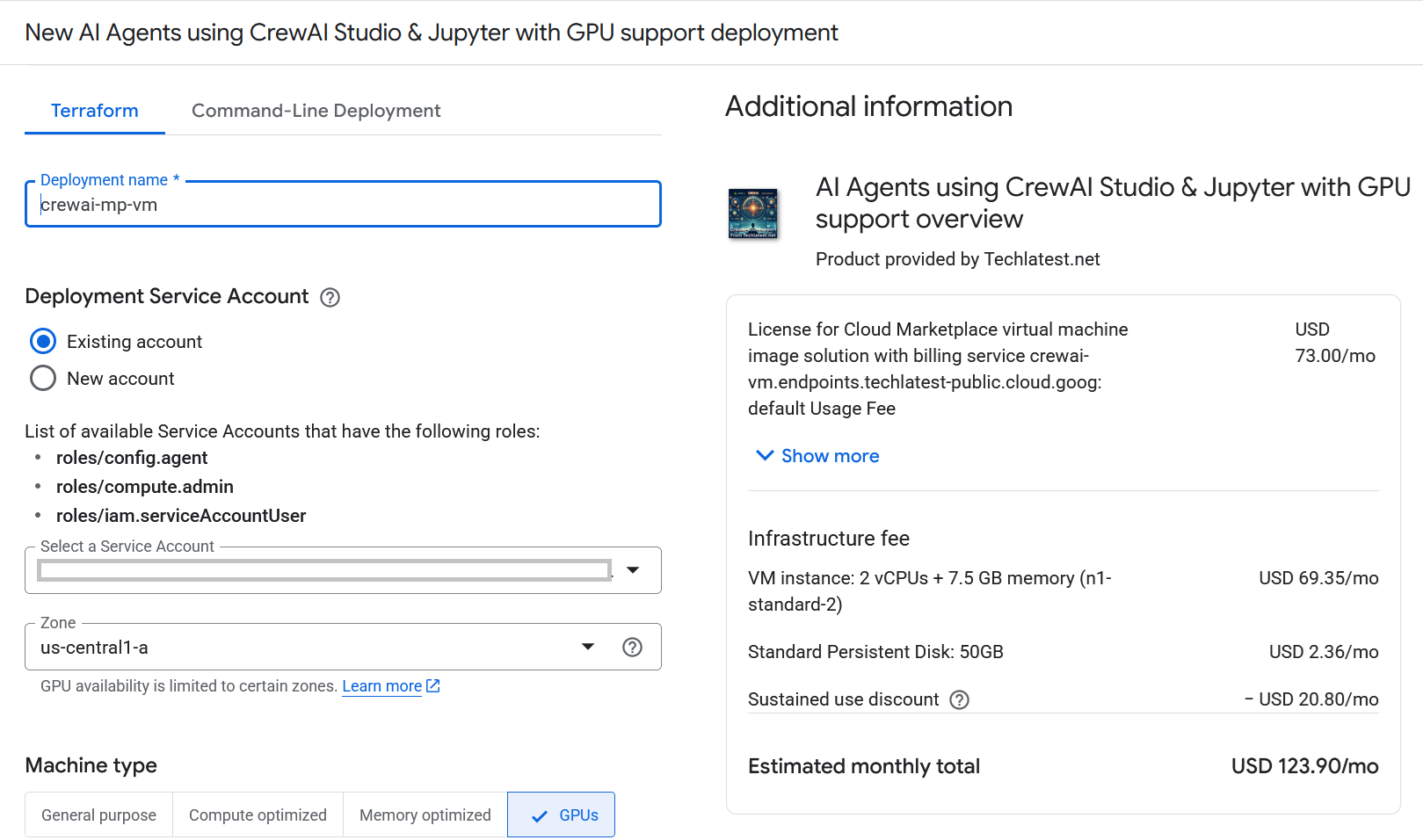Choose GPUs machine type

[562, 815]
